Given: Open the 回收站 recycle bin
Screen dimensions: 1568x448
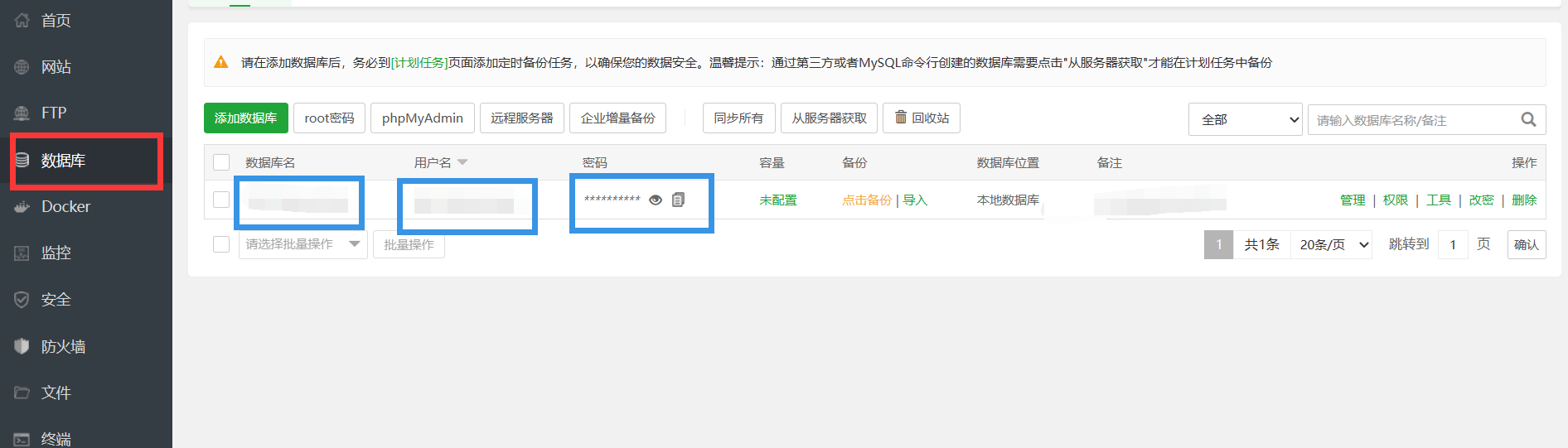Looking at the screenshot, I should [922, 118].
